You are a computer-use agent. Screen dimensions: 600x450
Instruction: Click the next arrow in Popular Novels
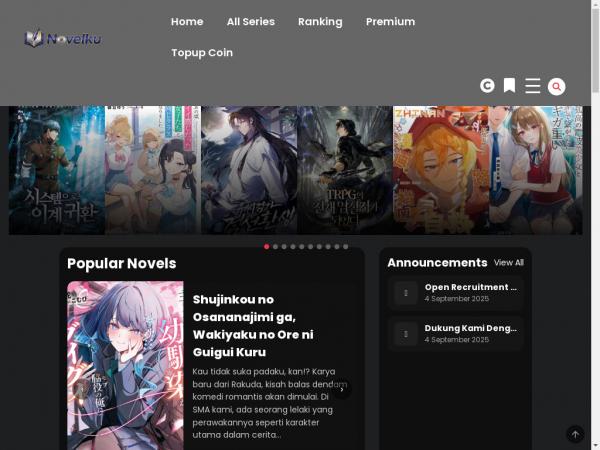point(342,389)
